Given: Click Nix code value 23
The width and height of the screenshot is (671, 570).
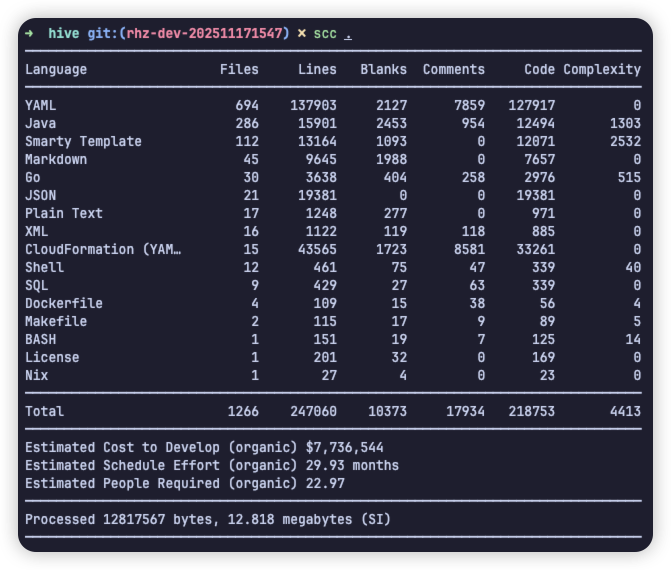Looking at the screenshot, I should (547, 375).
